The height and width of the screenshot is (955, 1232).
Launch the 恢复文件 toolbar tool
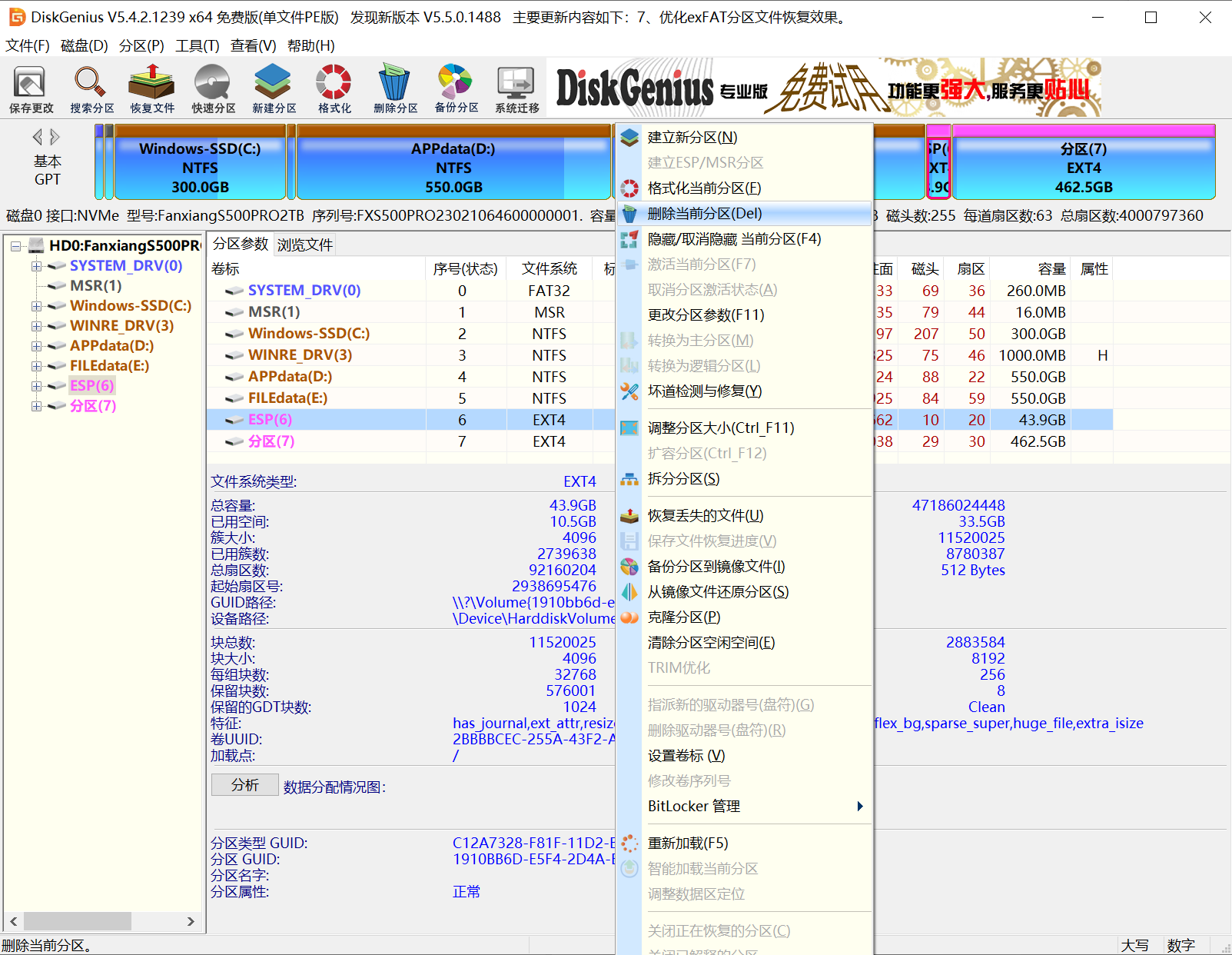152,88
